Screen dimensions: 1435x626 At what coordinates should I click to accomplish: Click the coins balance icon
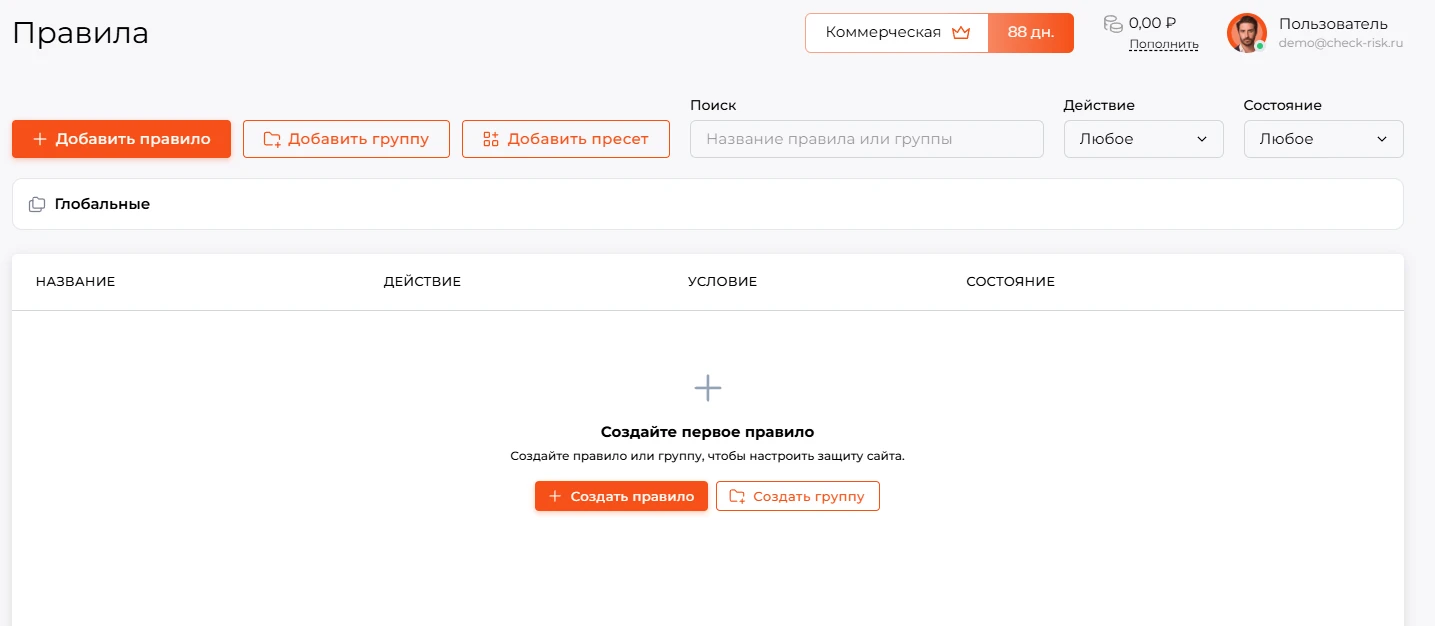point(1113,23)
